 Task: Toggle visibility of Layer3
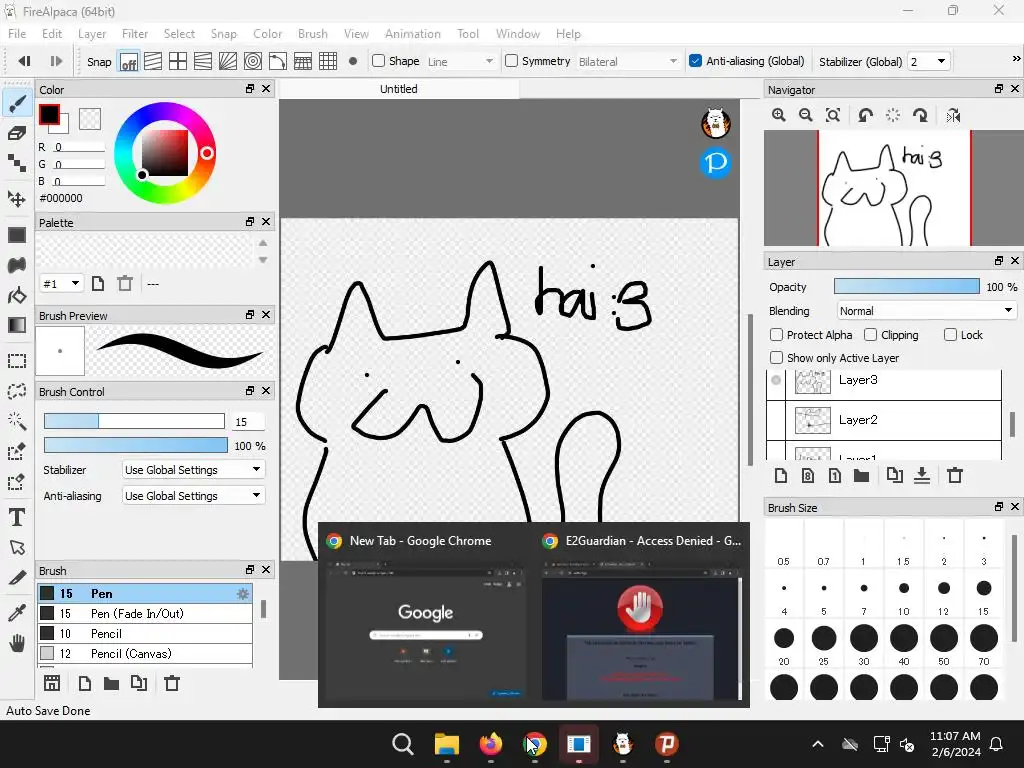776,380
